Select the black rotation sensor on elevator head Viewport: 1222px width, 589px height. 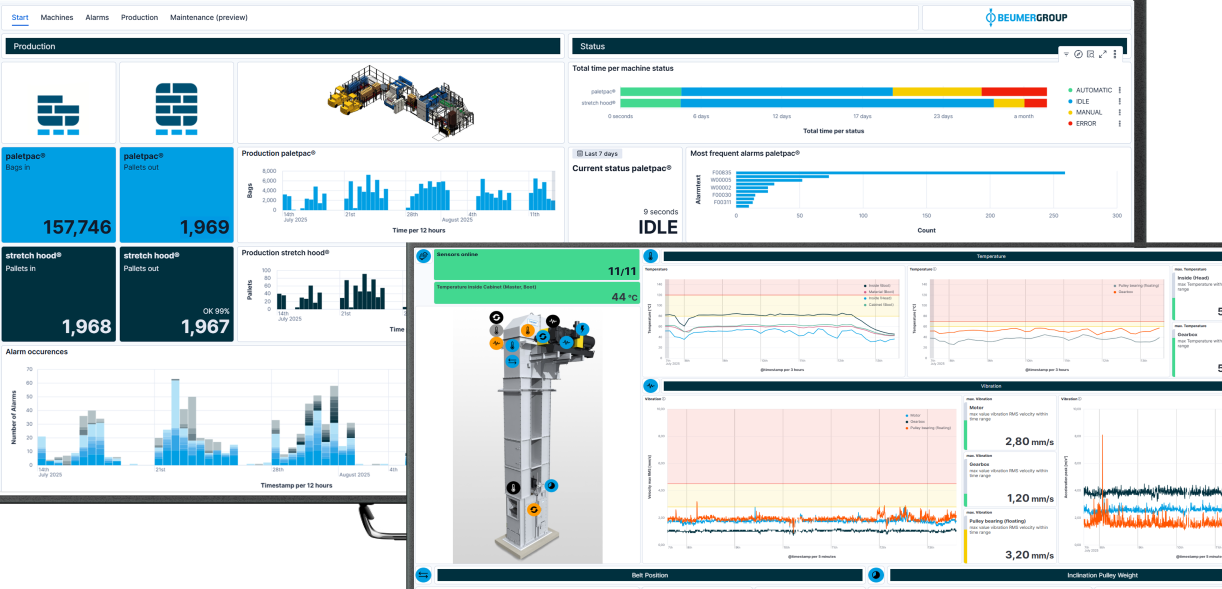(496, 317)
